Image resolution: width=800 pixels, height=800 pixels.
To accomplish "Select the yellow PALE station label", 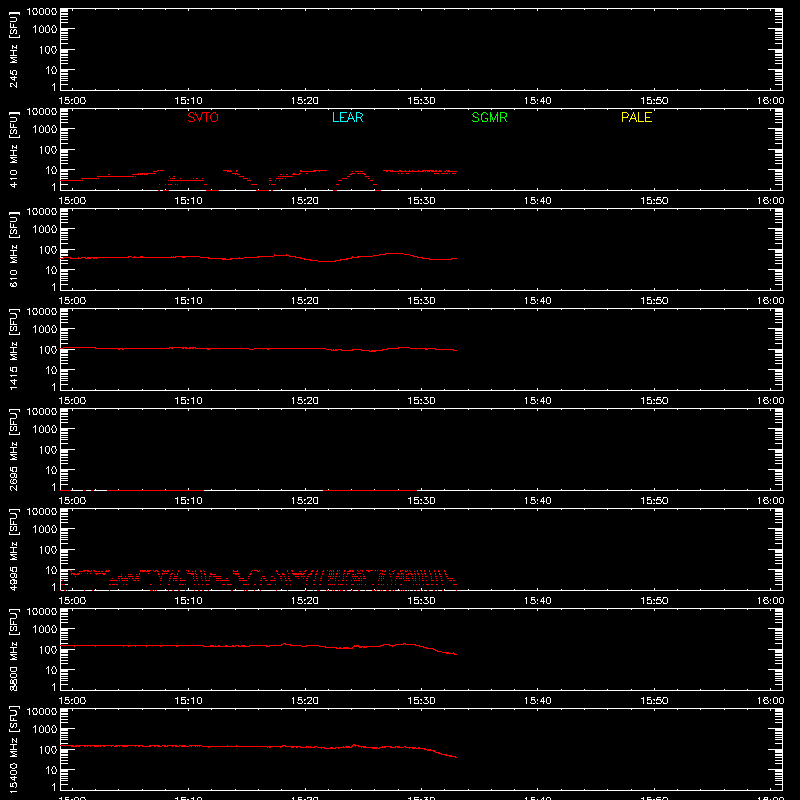I will (636, 117).
